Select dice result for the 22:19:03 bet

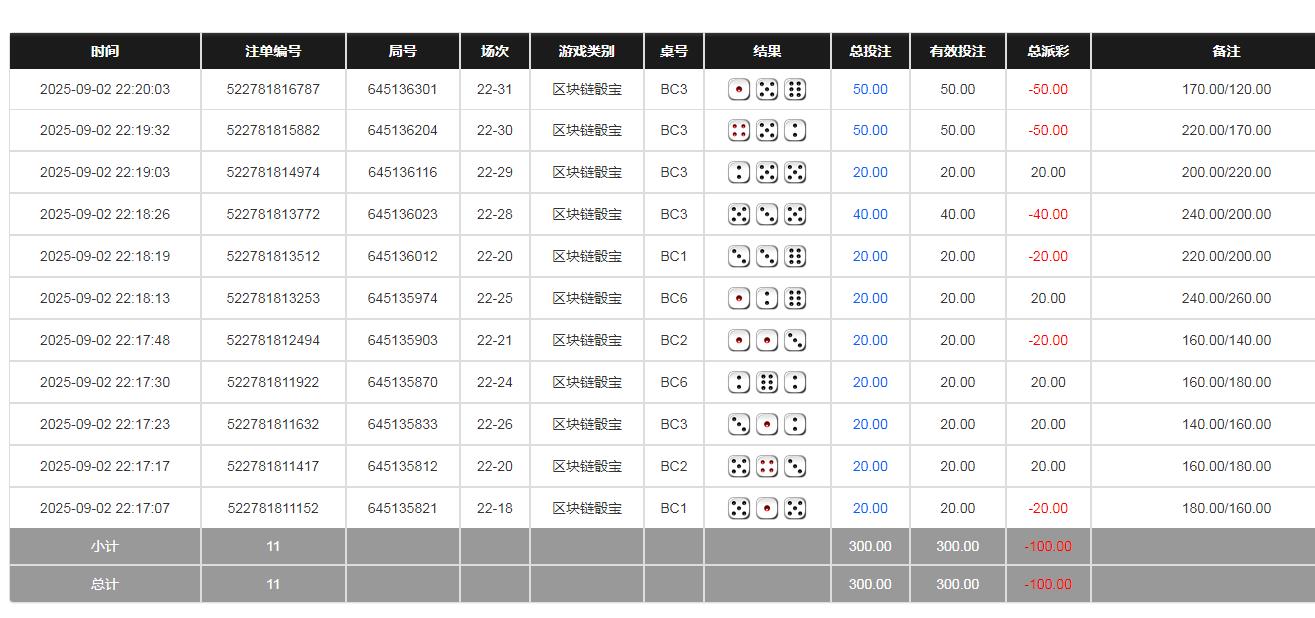767,173
